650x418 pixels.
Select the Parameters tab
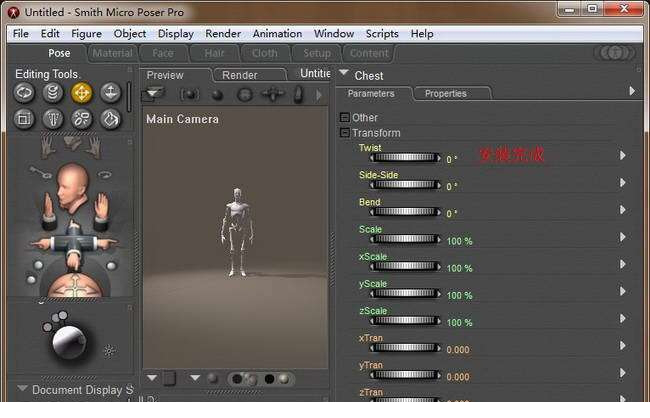tap(371, 93)
